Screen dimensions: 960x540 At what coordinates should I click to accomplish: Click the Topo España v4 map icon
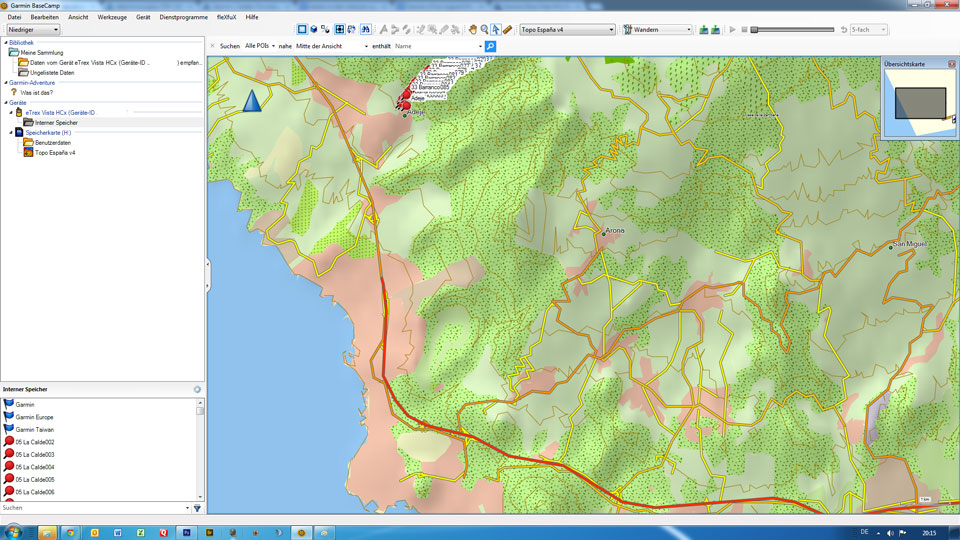(28, 152)
